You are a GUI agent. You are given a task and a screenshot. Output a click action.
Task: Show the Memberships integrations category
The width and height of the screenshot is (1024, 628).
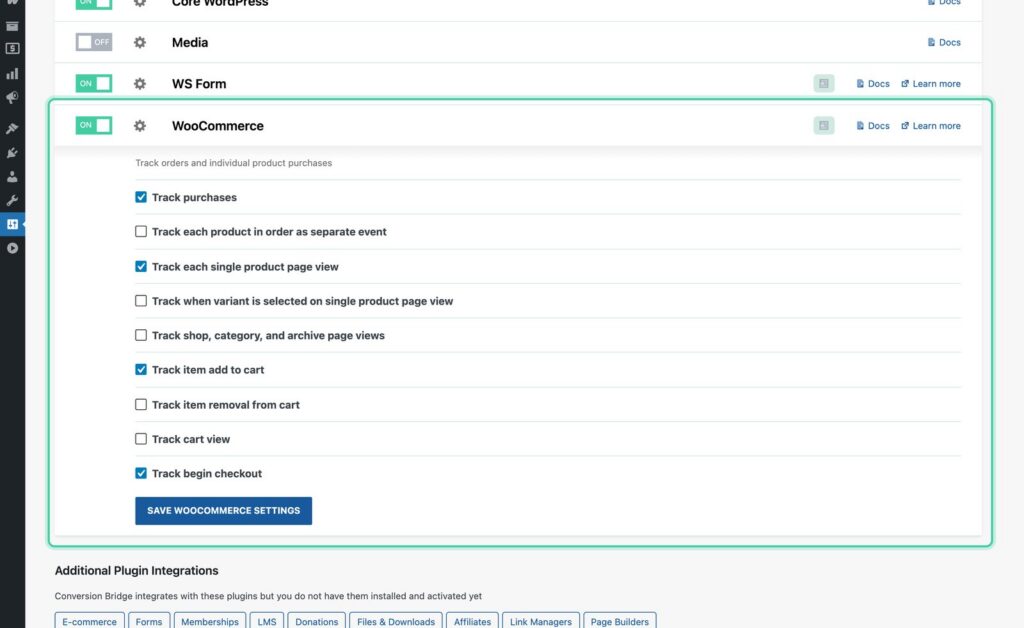[x=210, y=621]
